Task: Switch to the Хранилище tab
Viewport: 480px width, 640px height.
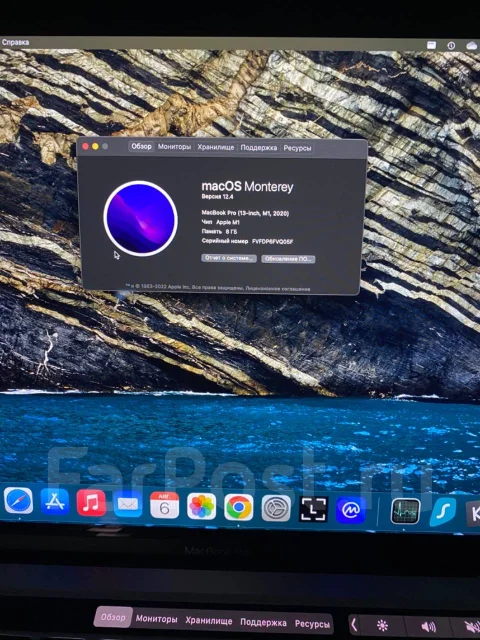Action: [216, 147]
